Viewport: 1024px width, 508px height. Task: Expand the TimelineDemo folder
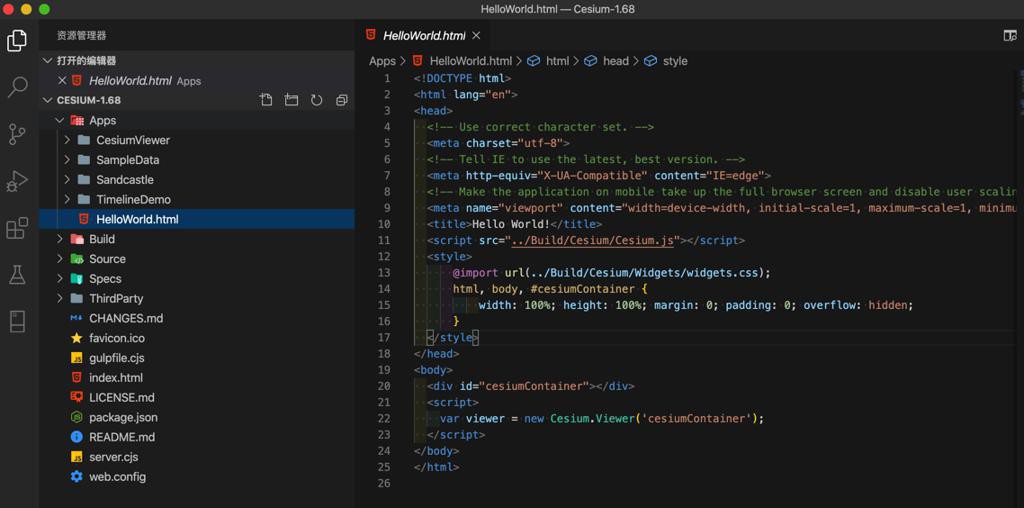tap(67, 199)
